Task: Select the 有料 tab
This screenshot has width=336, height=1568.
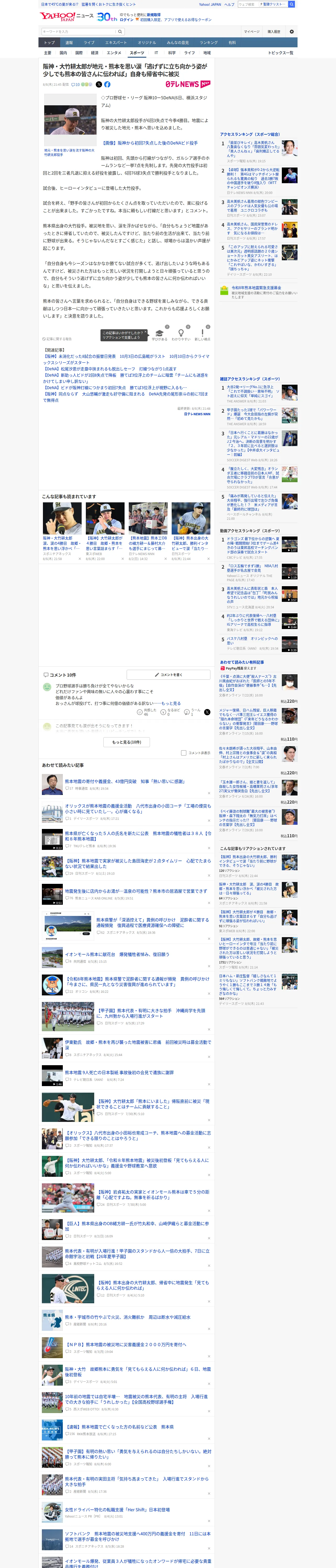Action: pyautogui.click(x=232, y=43)
